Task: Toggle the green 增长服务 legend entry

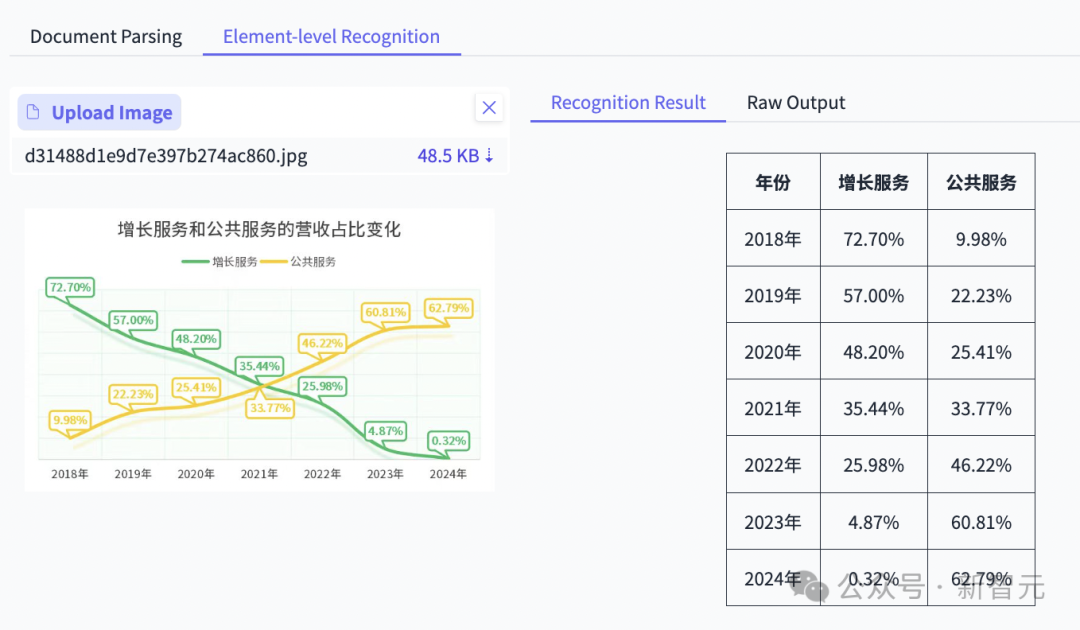Action: pos(220,262)
